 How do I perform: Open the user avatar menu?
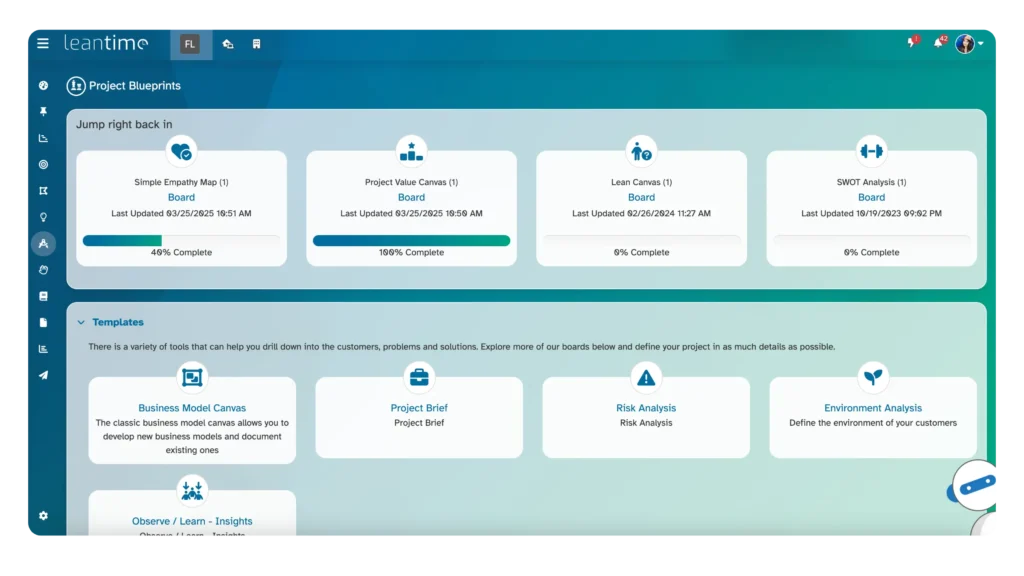point(969,44)
